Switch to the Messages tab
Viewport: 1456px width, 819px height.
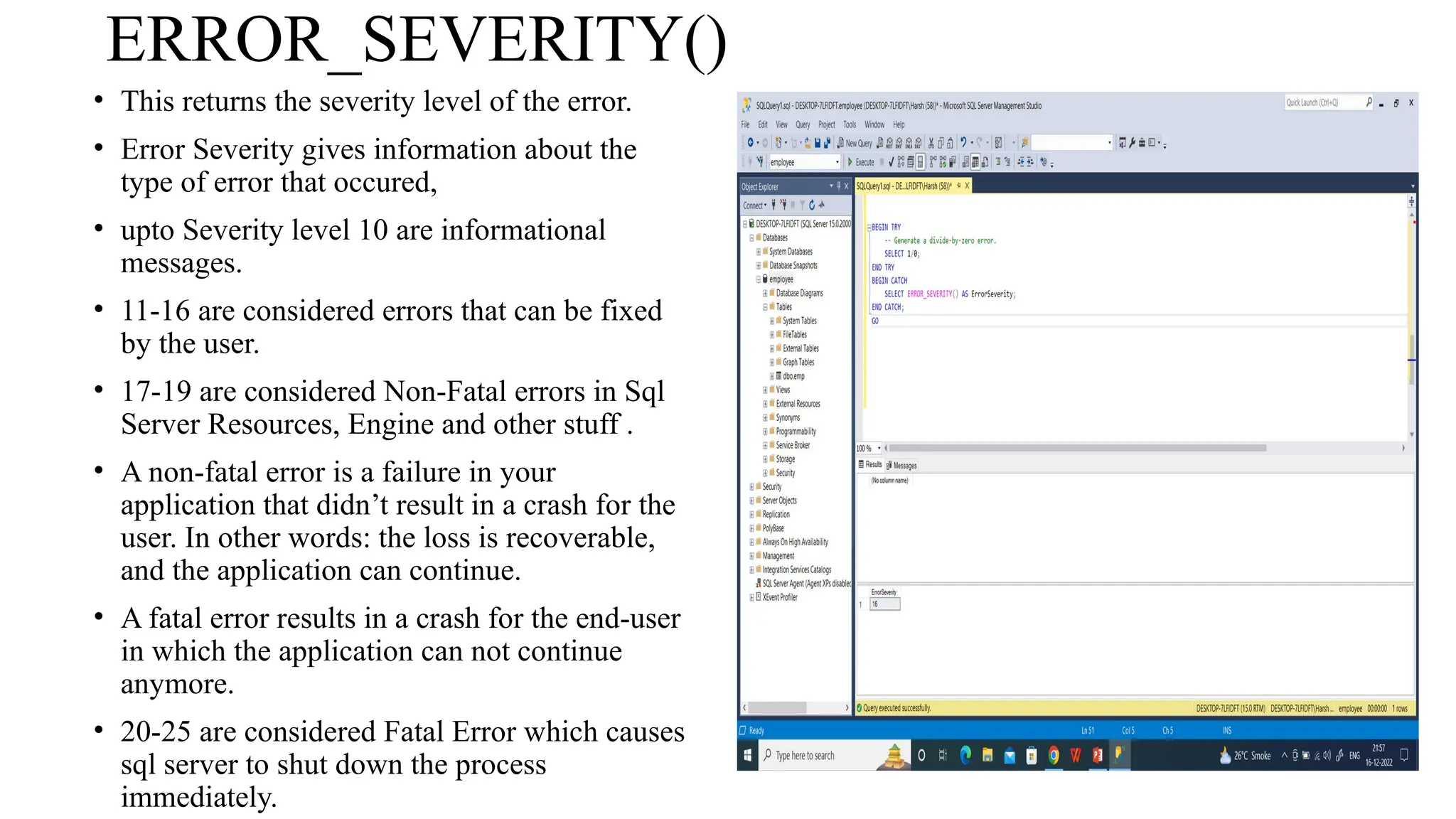[901, 466]
